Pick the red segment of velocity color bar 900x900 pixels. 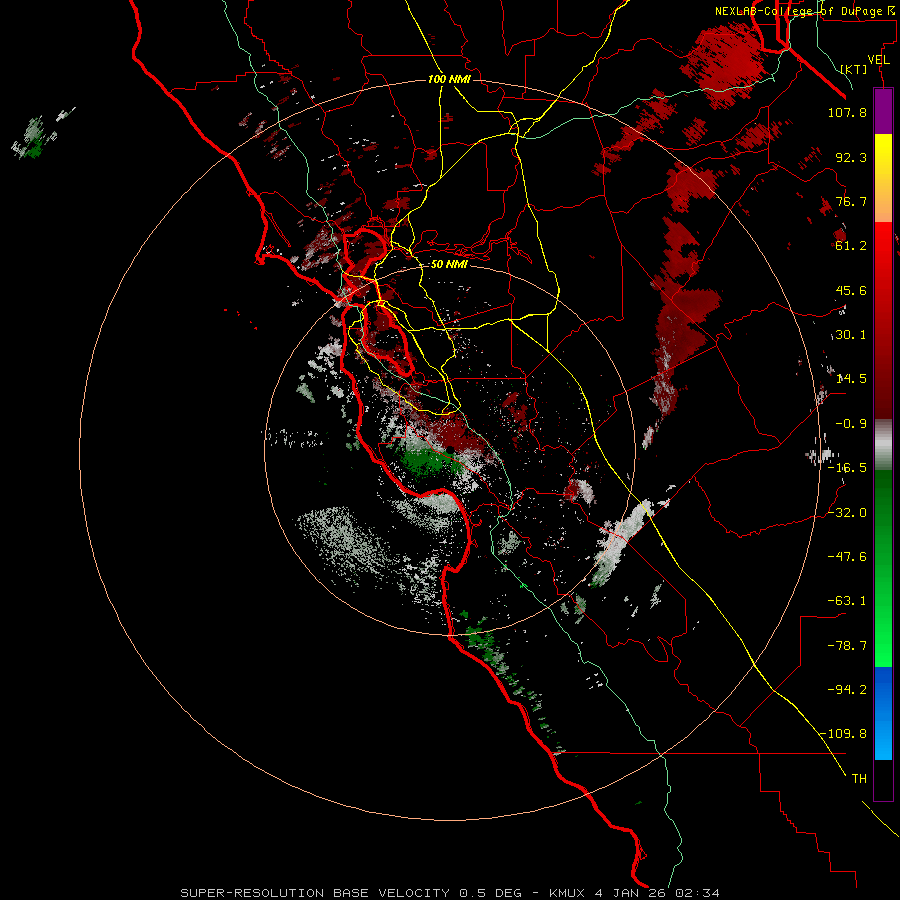(x=883, y=320)
